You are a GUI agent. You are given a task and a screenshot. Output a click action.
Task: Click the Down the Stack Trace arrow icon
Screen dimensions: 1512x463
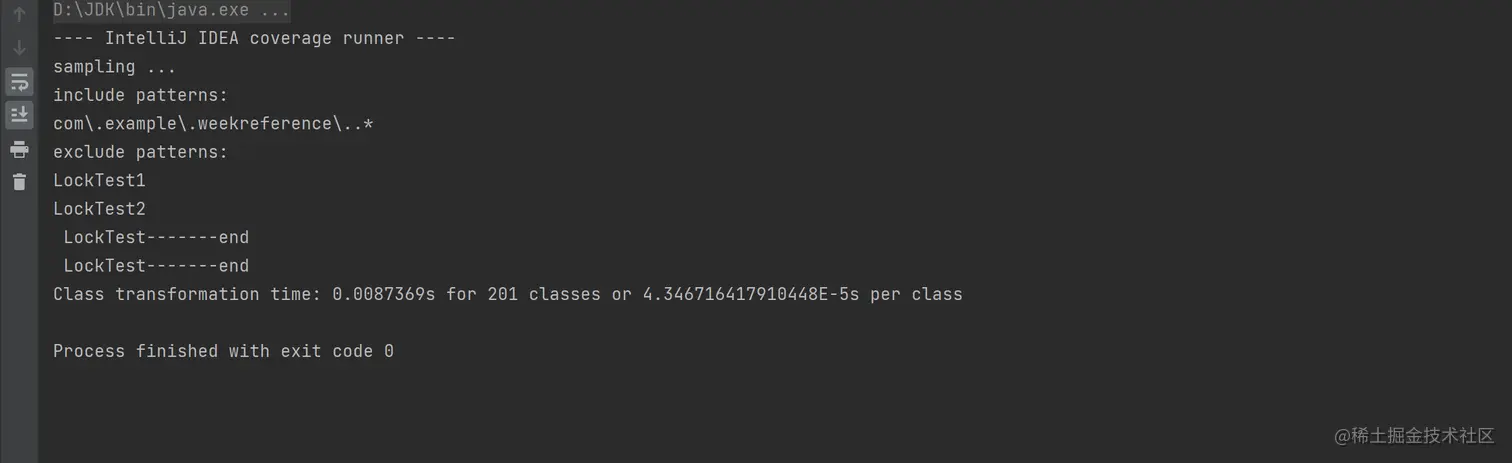tap(19, 48)
